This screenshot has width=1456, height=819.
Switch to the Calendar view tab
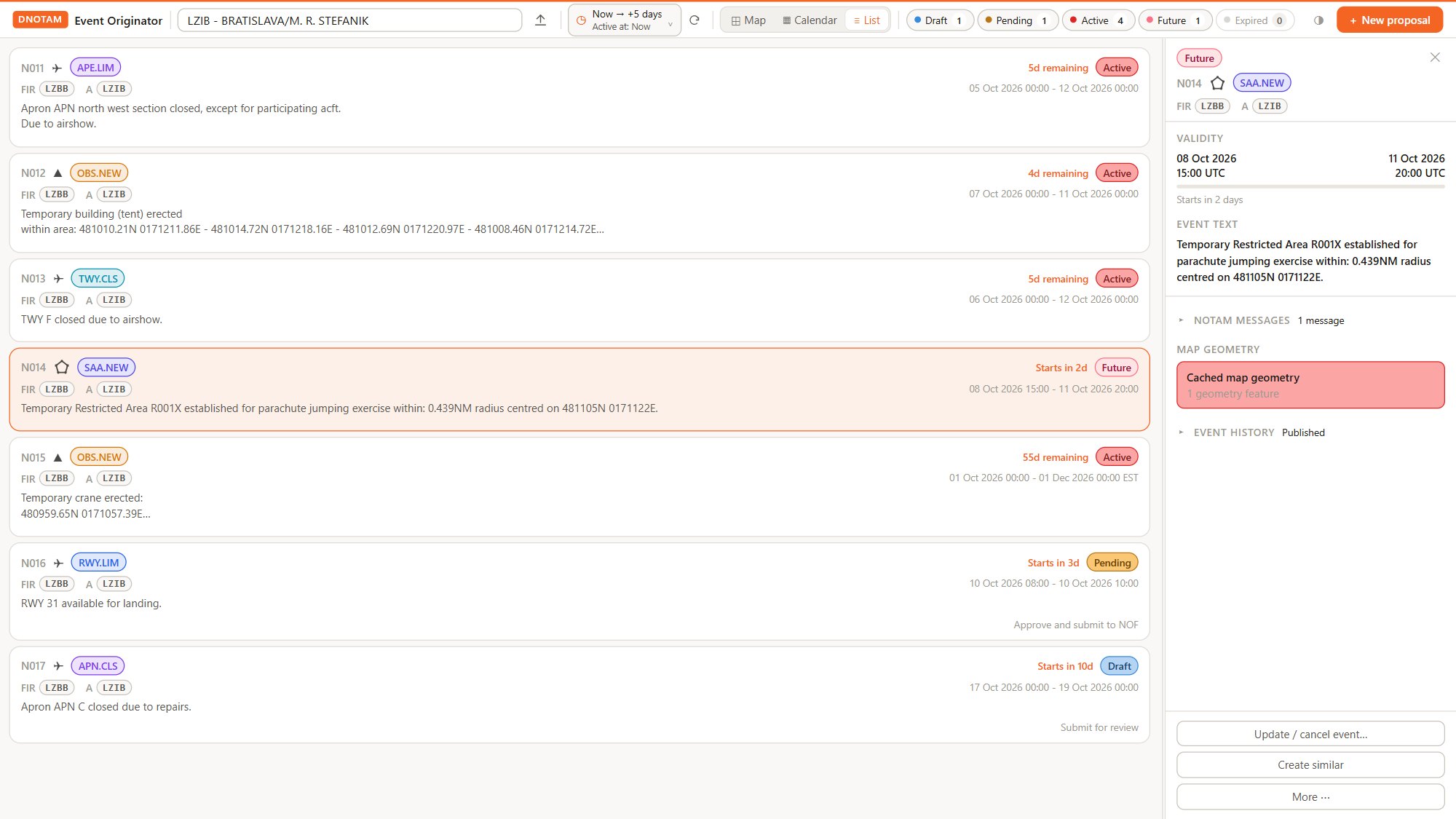[810, 20]
